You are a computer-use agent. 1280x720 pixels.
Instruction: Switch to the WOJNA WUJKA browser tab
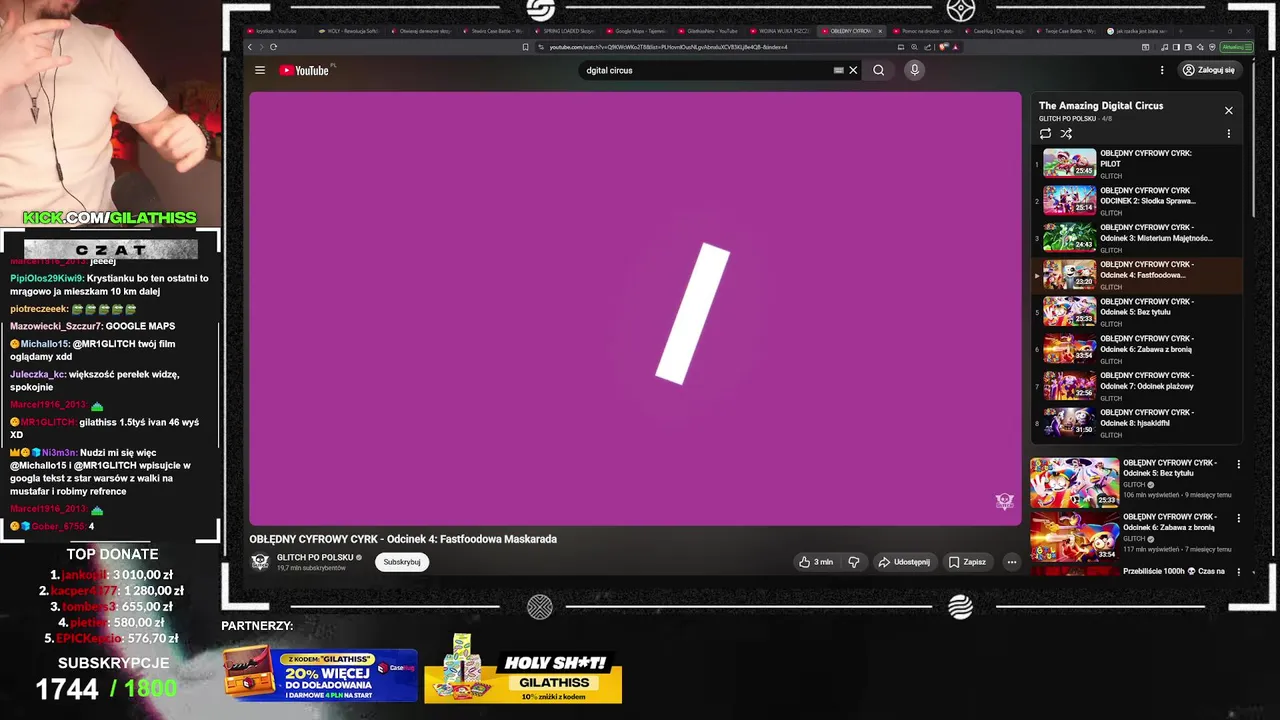pos(781,31)
